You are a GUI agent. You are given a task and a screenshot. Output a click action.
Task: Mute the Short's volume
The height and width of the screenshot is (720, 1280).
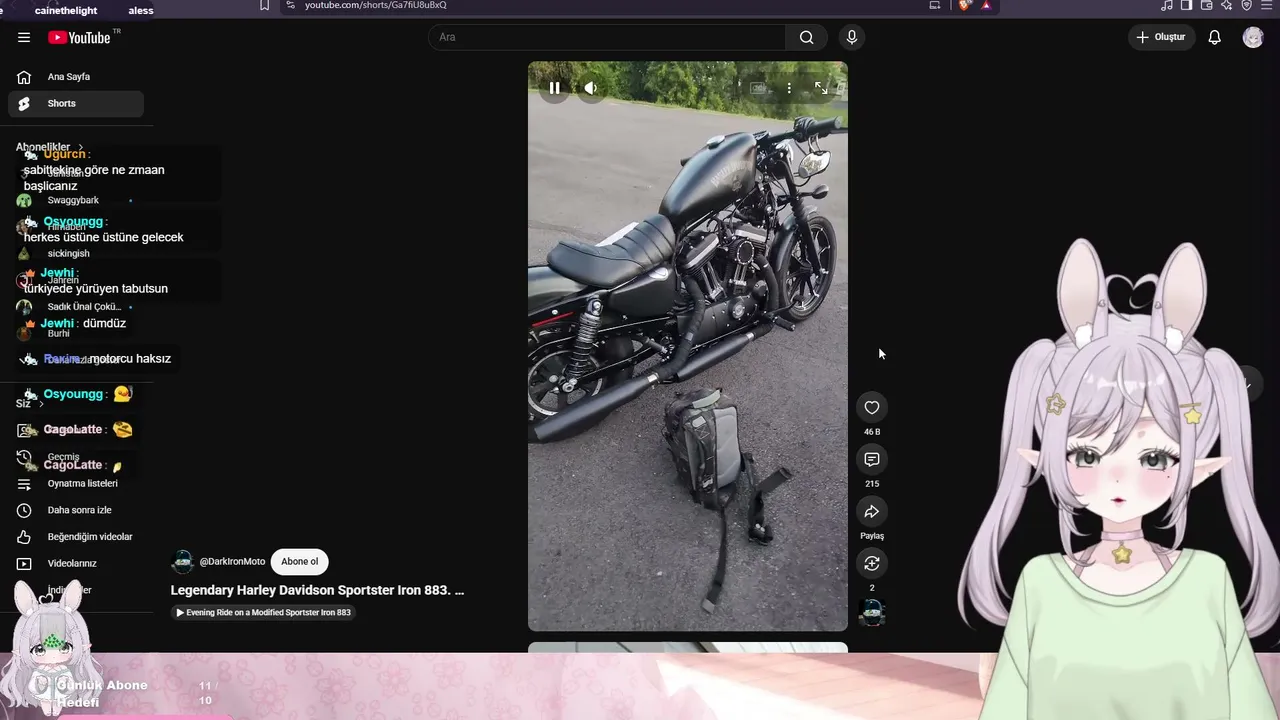(x=591, y=88)
